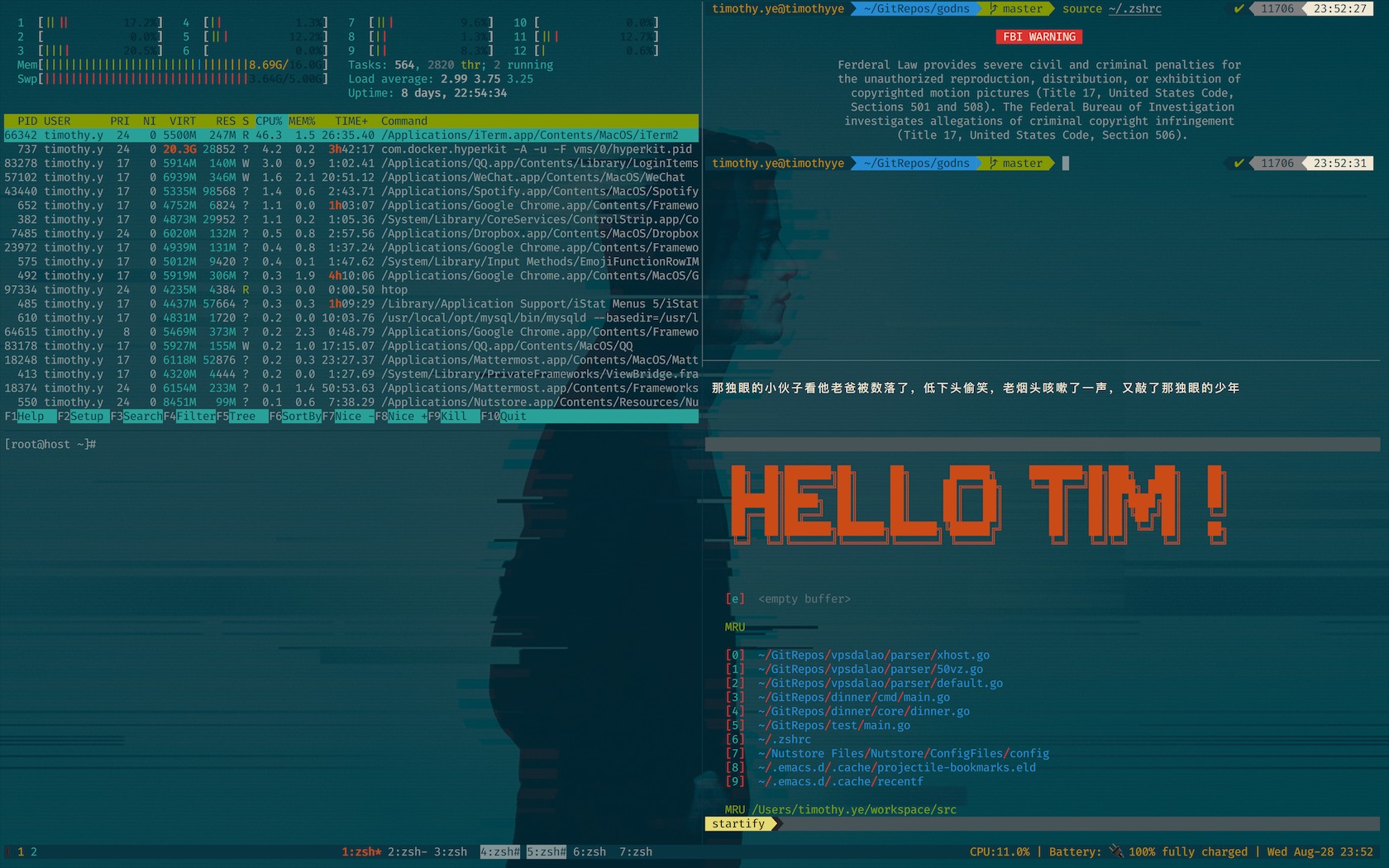Click the ~/.zshrc argument in source command
The image size is (1389, 868).
pyautogui.click(x=1135, y=9)
